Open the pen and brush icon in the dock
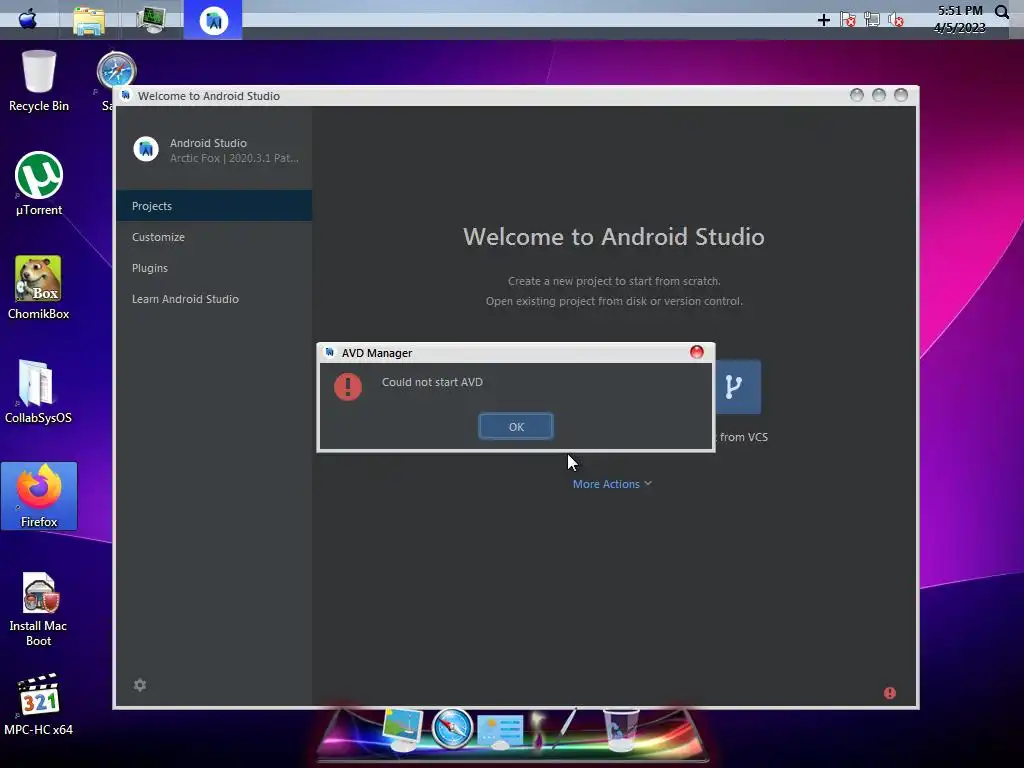This screenshot has height=768, width=1024. click(554, 728)
